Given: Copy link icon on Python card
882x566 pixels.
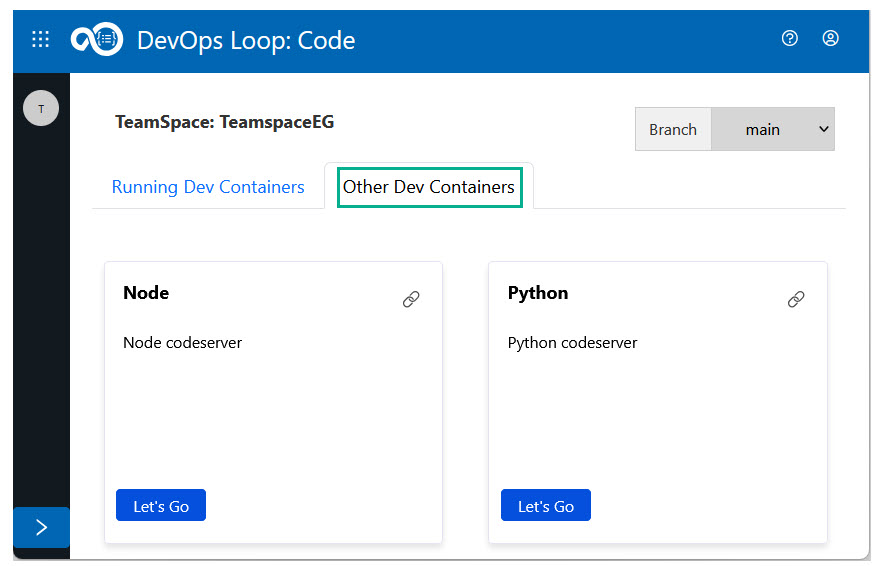Looking at the screenshot, I should pos(796,299).
